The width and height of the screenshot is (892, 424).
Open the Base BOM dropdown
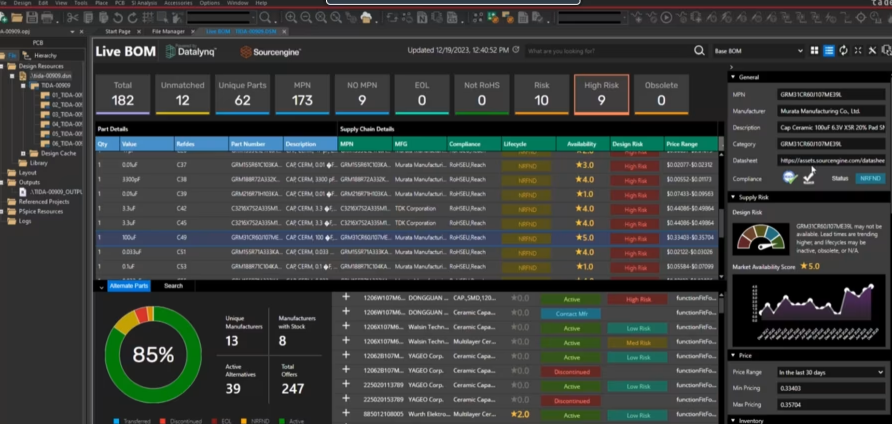tap(758, 51)
